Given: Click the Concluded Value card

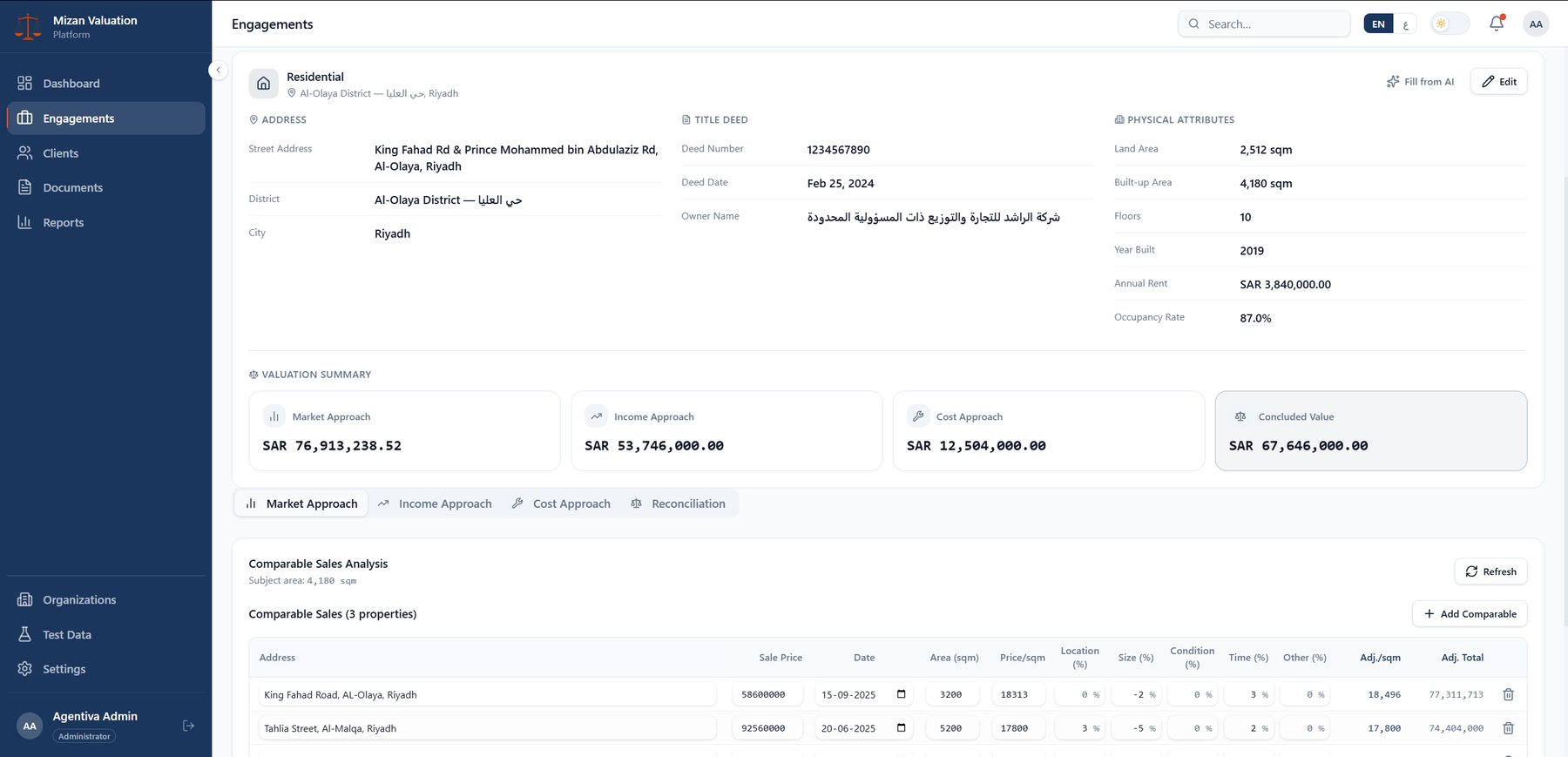Looking at the screenshot, I should click(x=1371, y=431).
